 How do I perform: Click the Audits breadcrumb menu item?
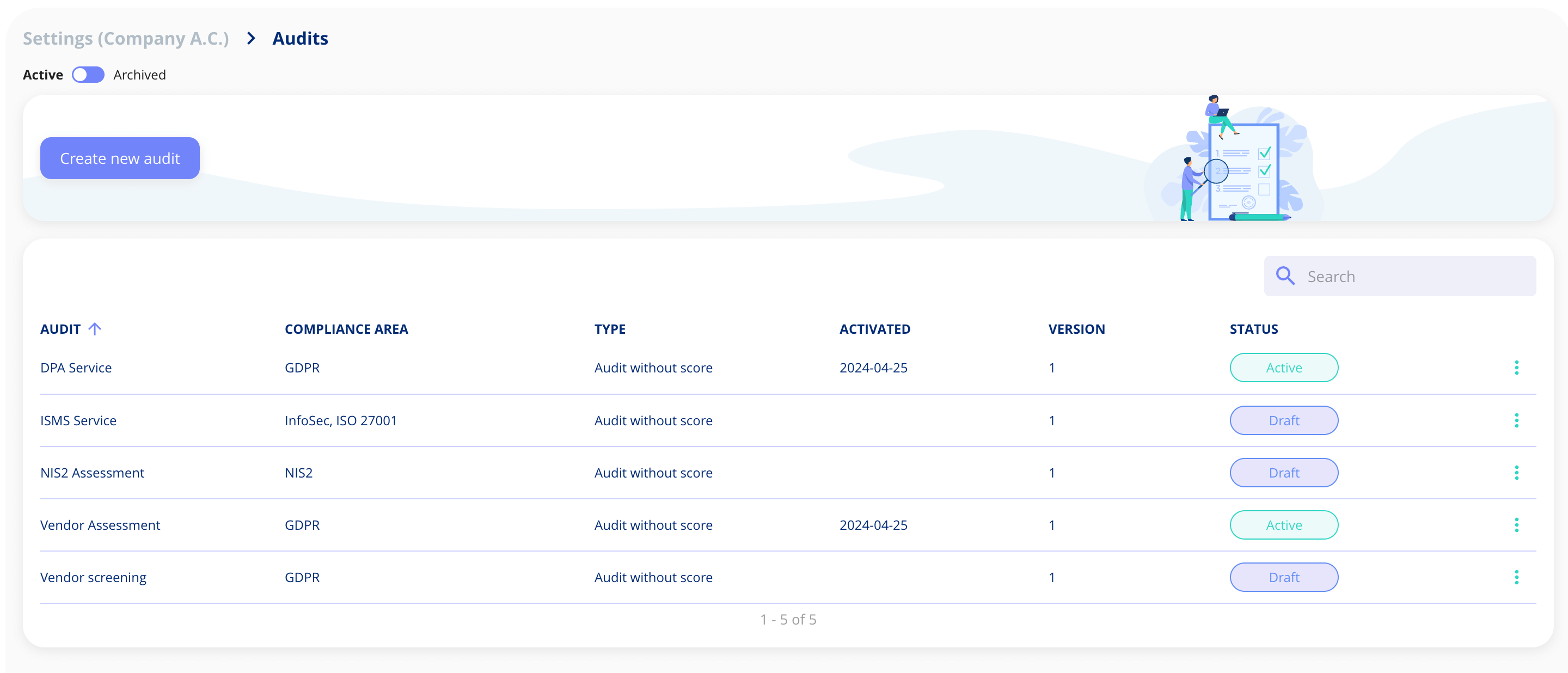click(300, 37)
